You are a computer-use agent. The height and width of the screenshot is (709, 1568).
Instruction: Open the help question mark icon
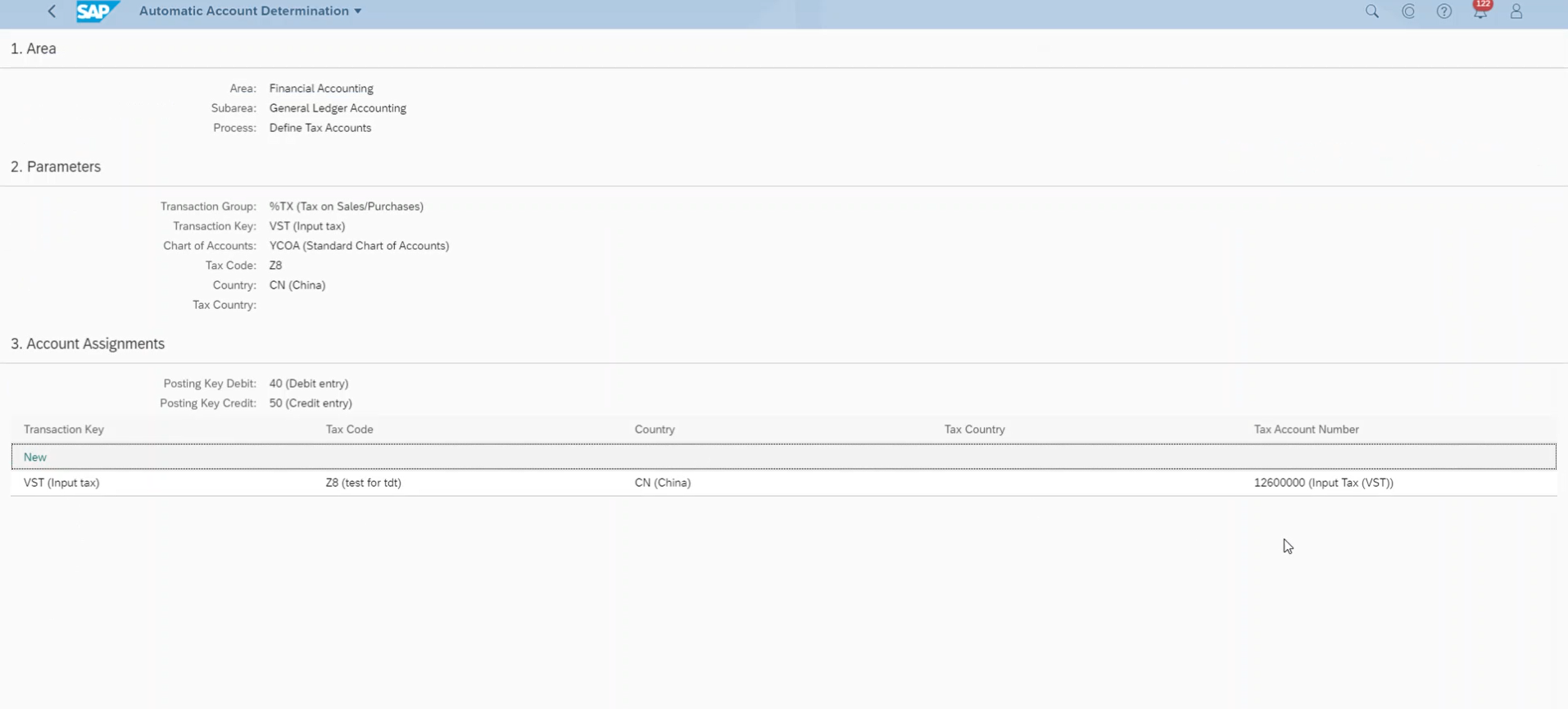tap(1444, 11)
